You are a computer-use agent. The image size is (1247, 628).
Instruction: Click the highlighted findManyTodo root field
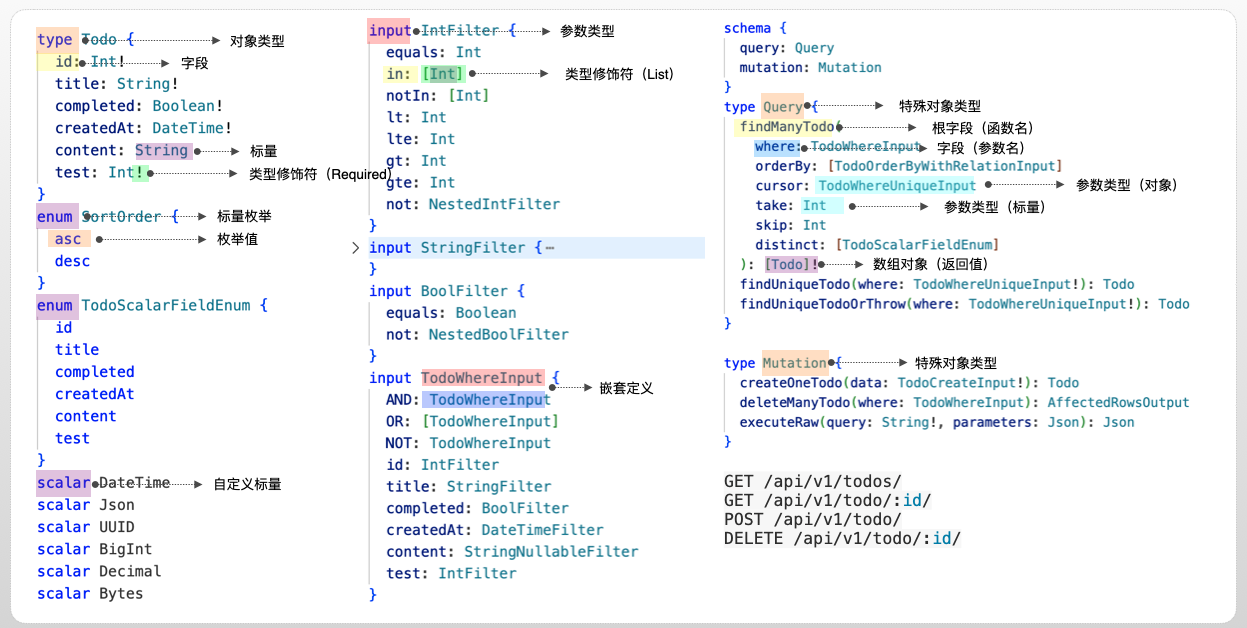tap(786, 128)
